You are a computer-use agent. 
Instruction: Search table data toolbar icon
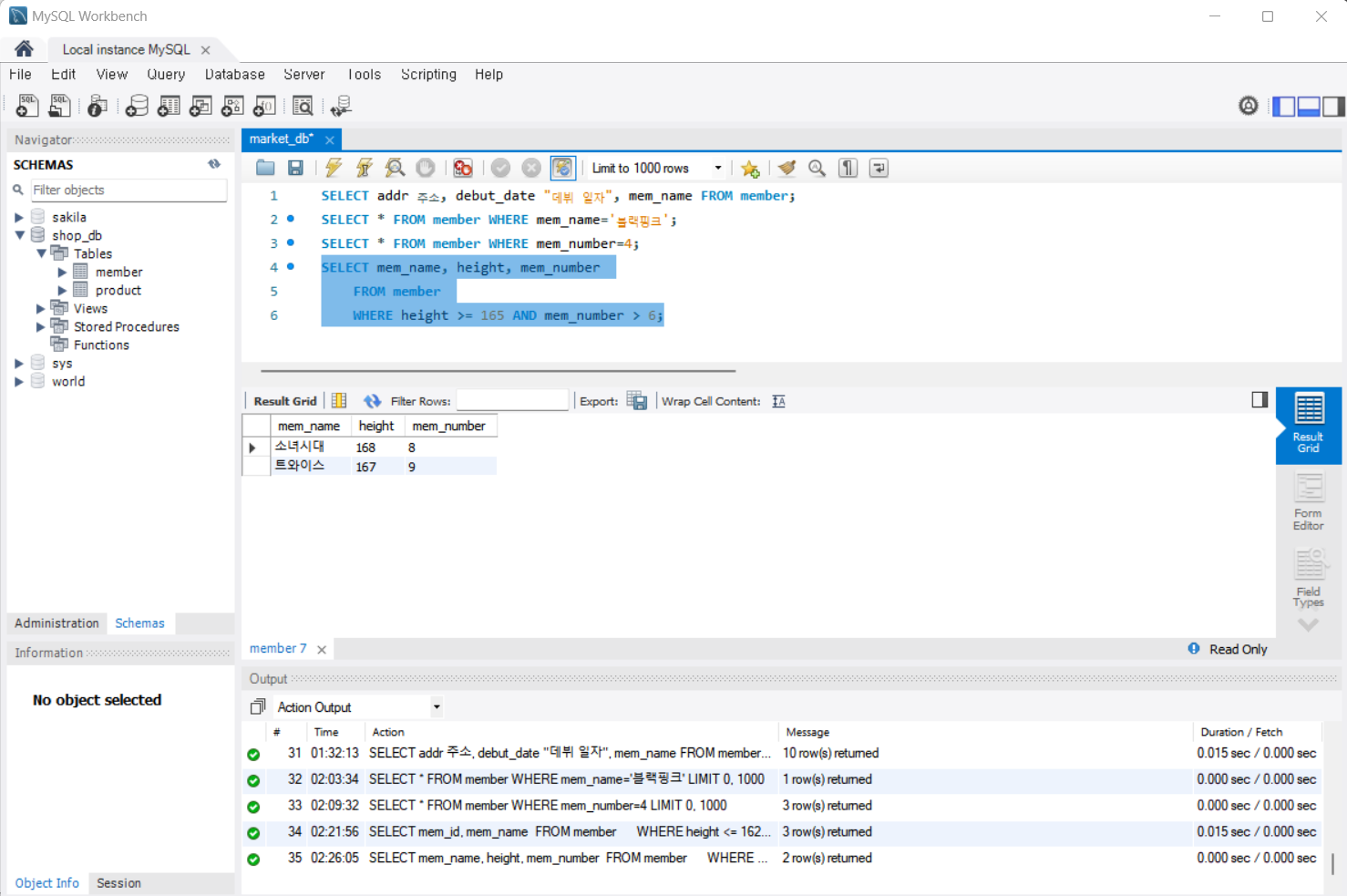coord(303,107)
